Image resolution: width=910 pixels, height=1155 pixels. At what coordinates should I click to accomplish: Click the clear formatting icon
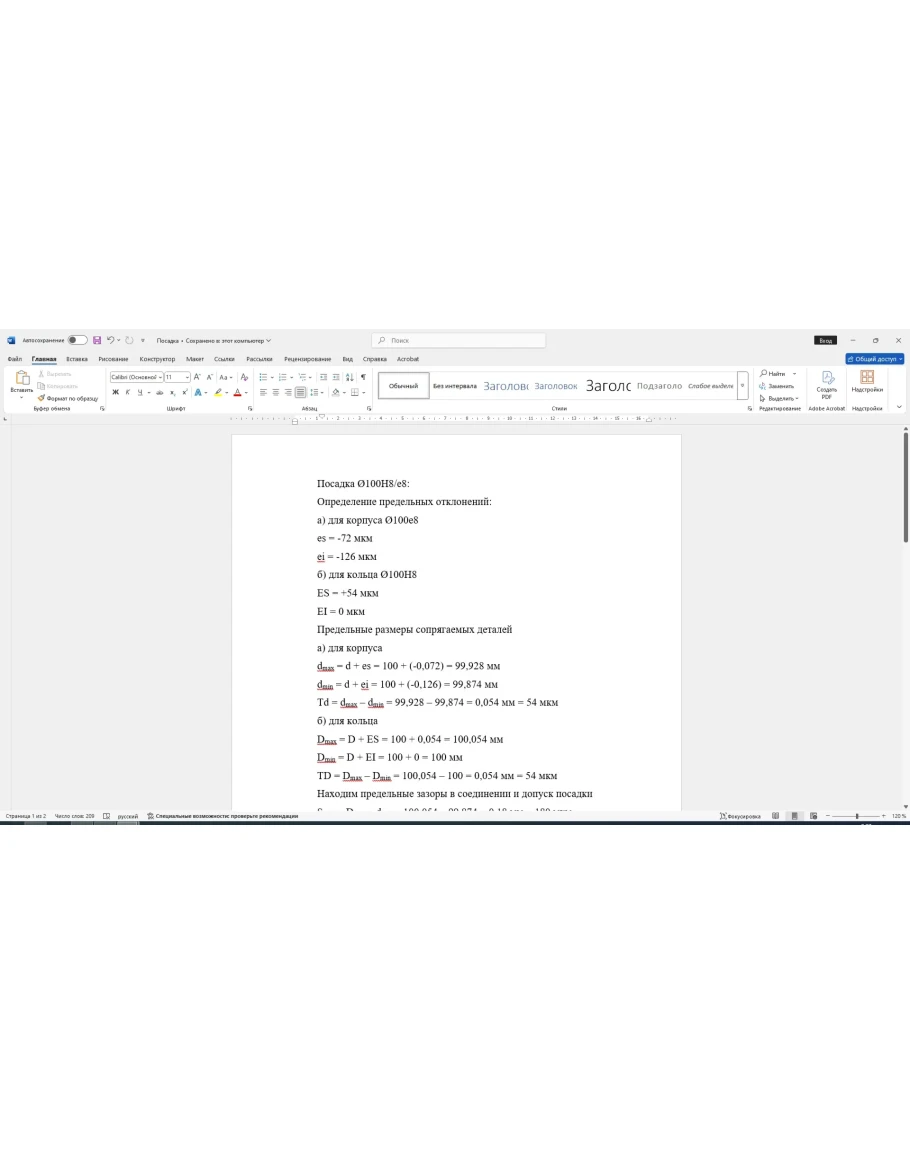tap(244, 377)
